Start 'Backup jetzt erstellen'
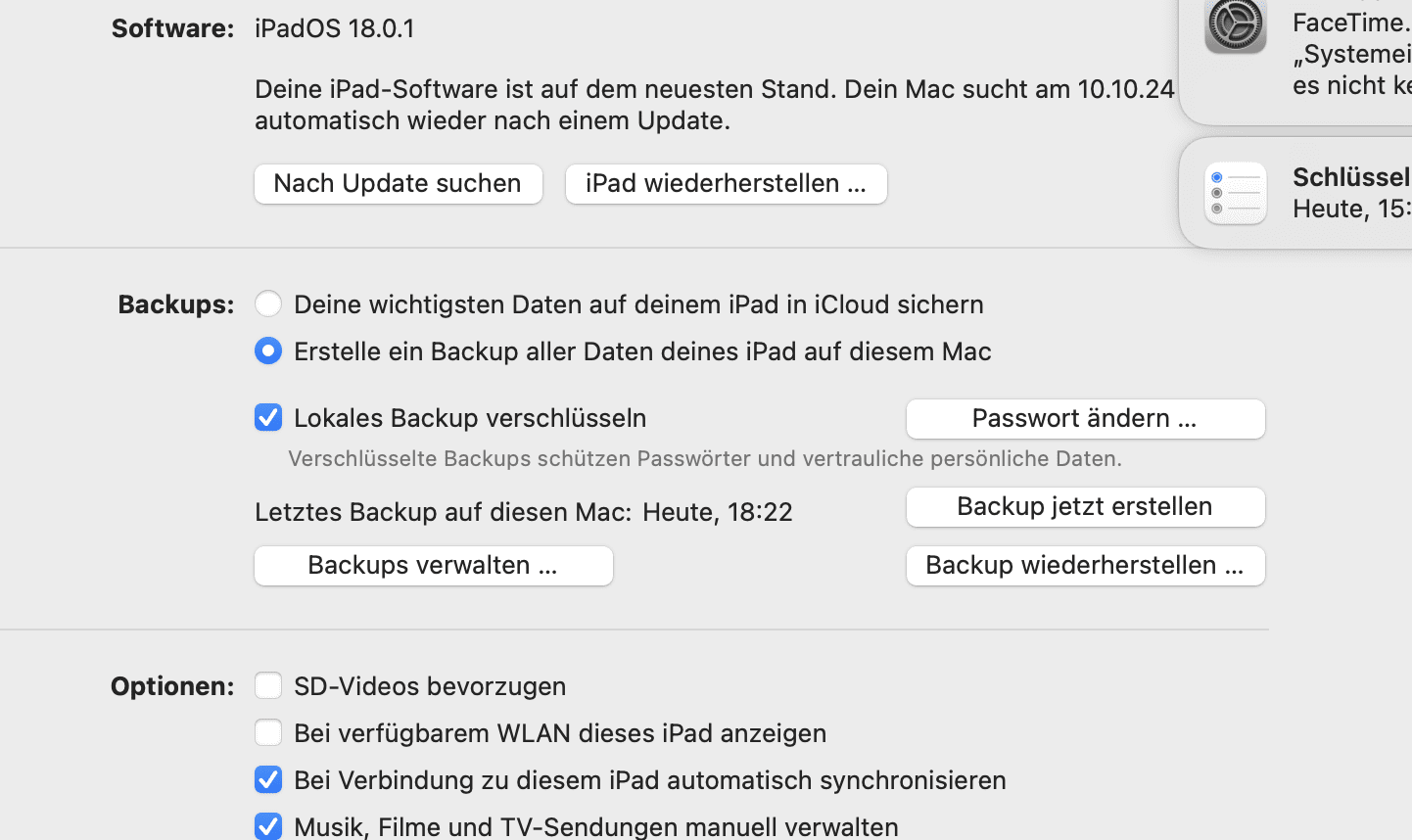The image size is (1412, 840). (x=1085, y=507)
